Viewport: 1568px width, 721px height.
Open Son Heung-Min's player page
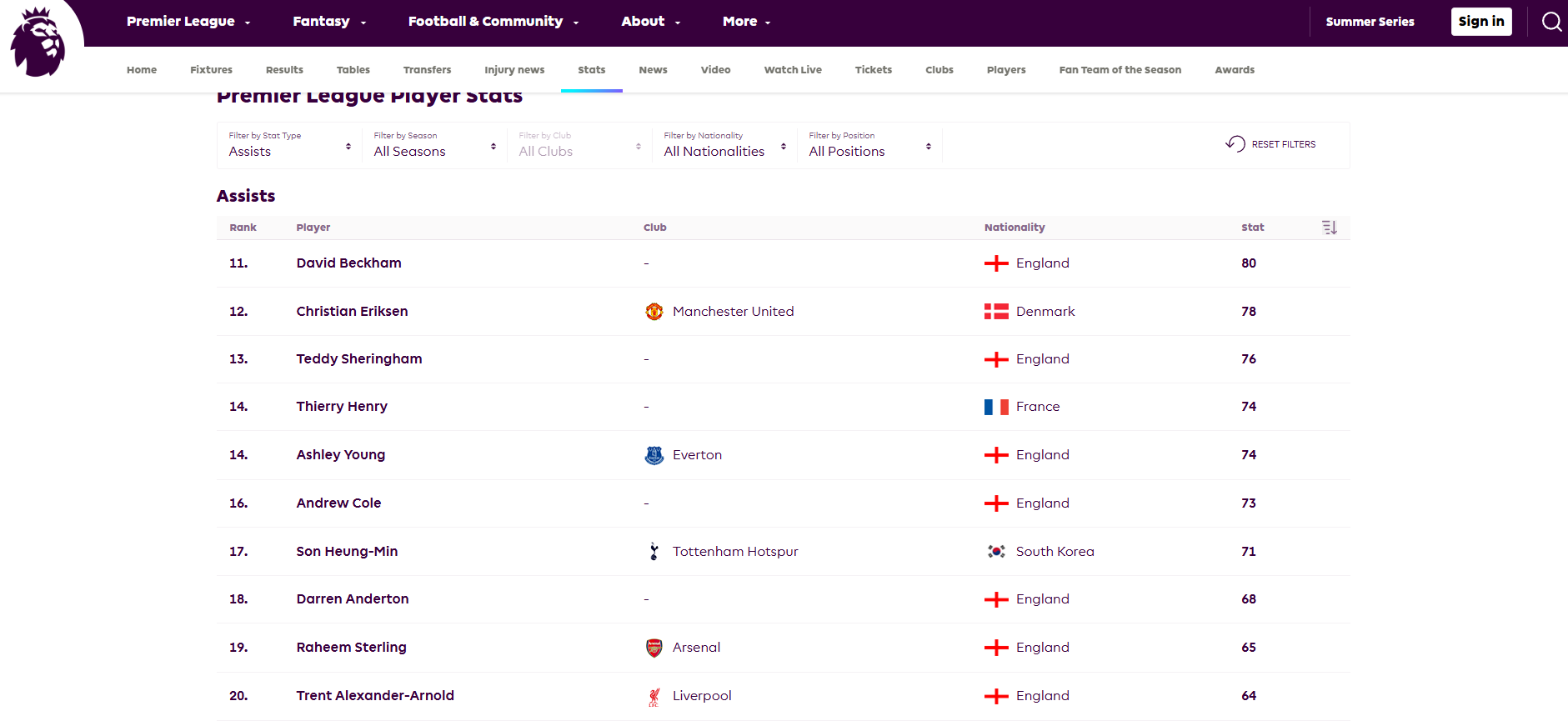[x=347, y=552]
